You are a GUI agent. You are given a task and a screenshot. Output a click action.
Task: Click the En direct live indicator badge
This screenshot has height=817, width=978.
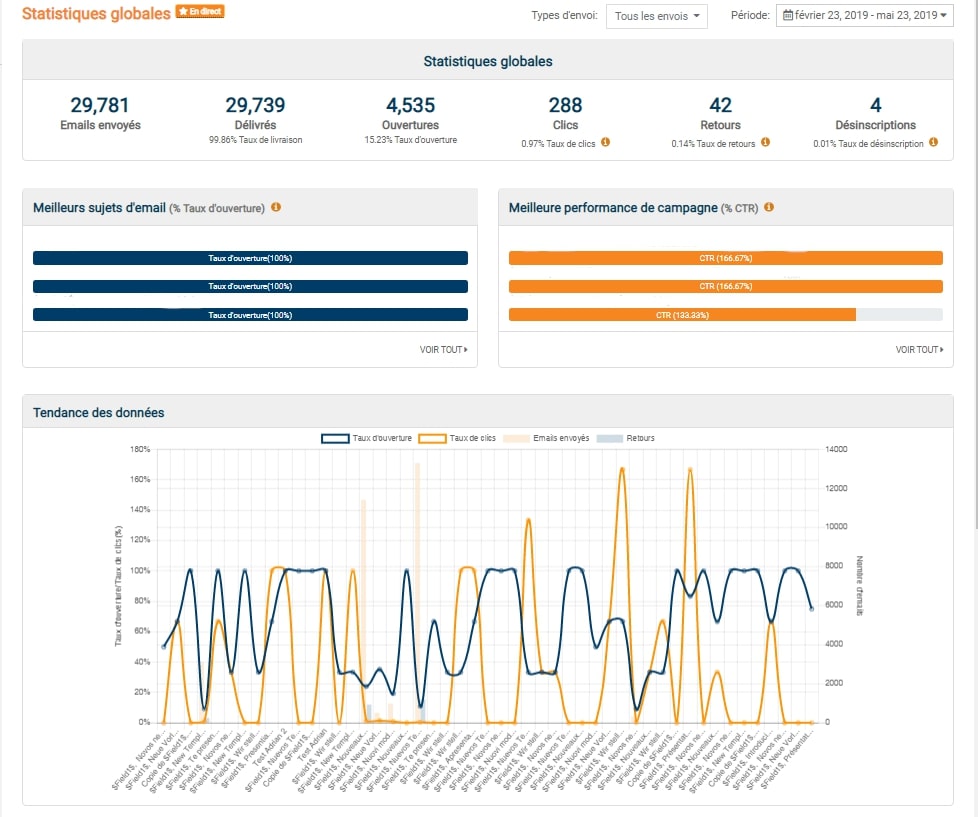point(200,12)
